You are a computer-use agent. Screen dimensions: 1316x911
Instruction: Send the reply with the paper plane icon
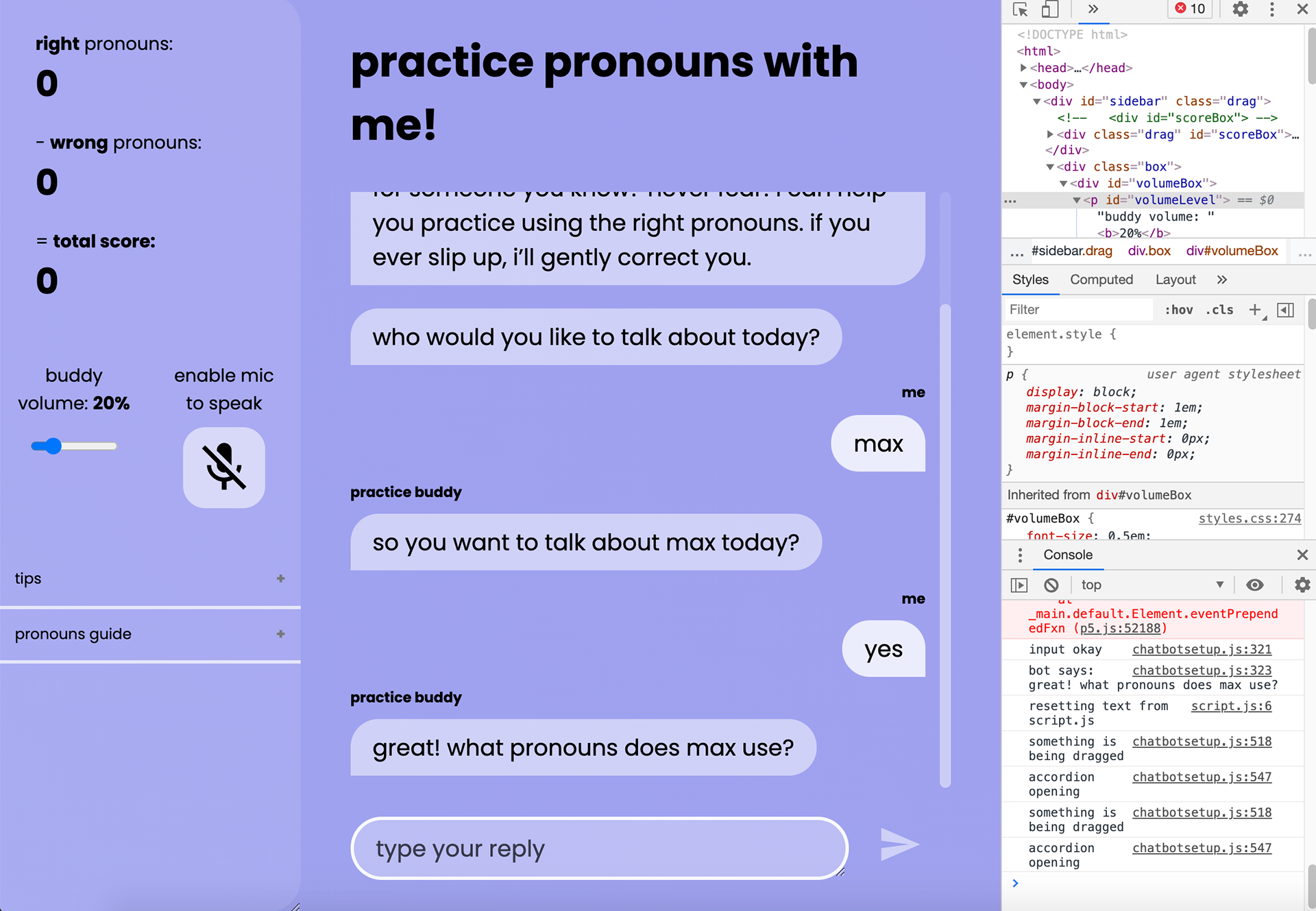(899, 845)
